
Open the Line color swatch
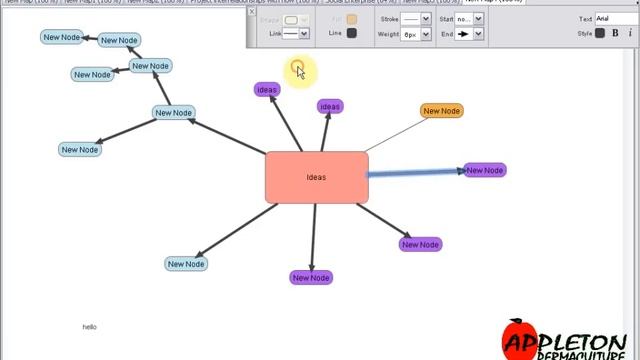point(351,33)
